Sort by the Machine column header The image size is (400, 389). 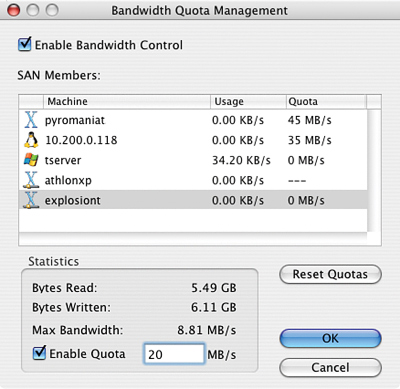point(127,101)
